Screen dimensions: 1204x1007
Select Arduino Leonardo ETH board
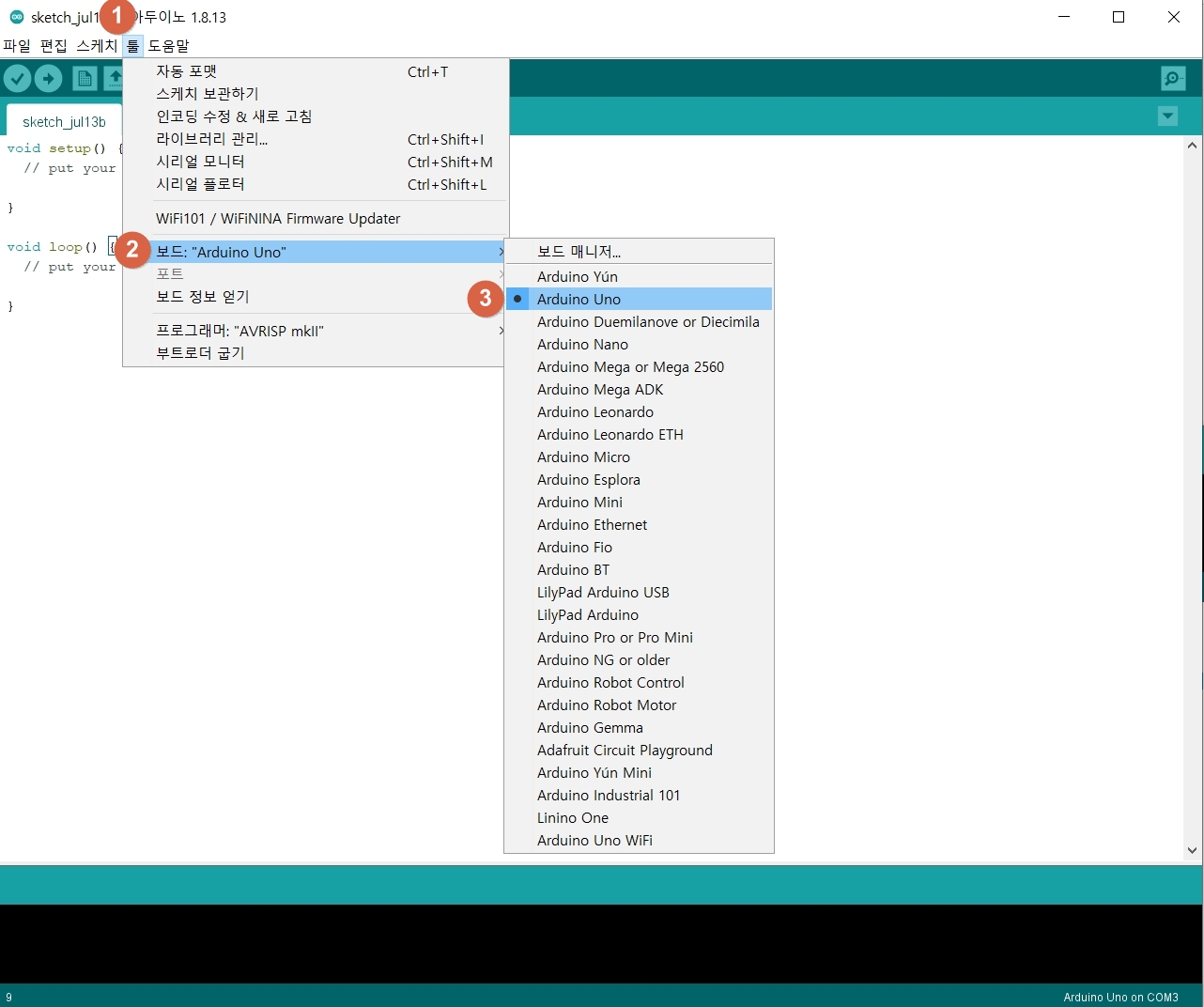pos(639,434)
